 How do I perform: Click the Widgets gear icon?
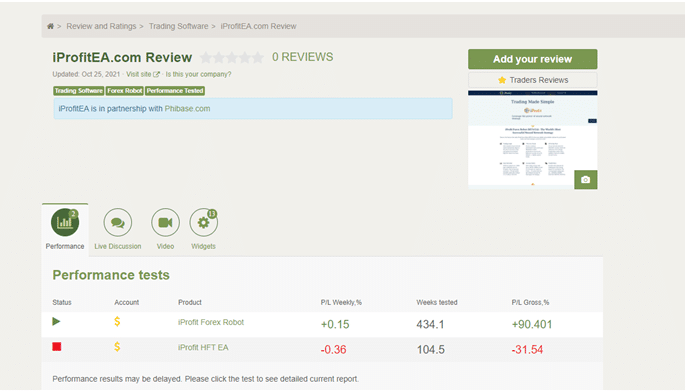coord(203,222)
